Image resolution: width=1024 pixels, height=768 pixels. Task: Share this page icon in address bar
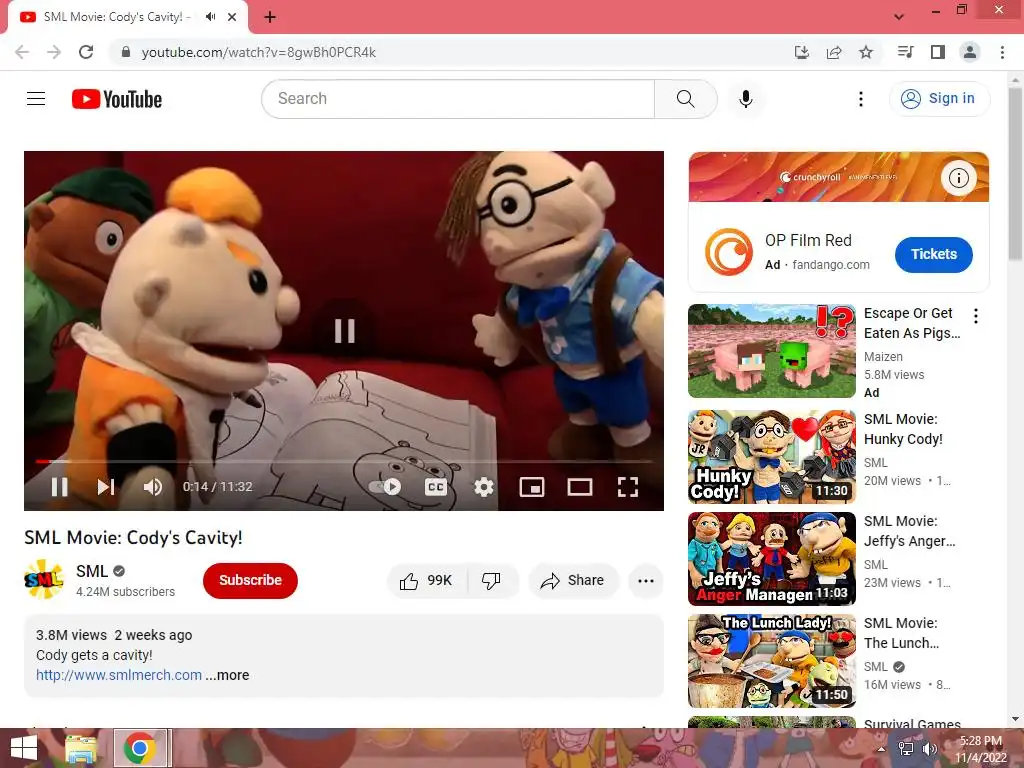click(834, 52)
